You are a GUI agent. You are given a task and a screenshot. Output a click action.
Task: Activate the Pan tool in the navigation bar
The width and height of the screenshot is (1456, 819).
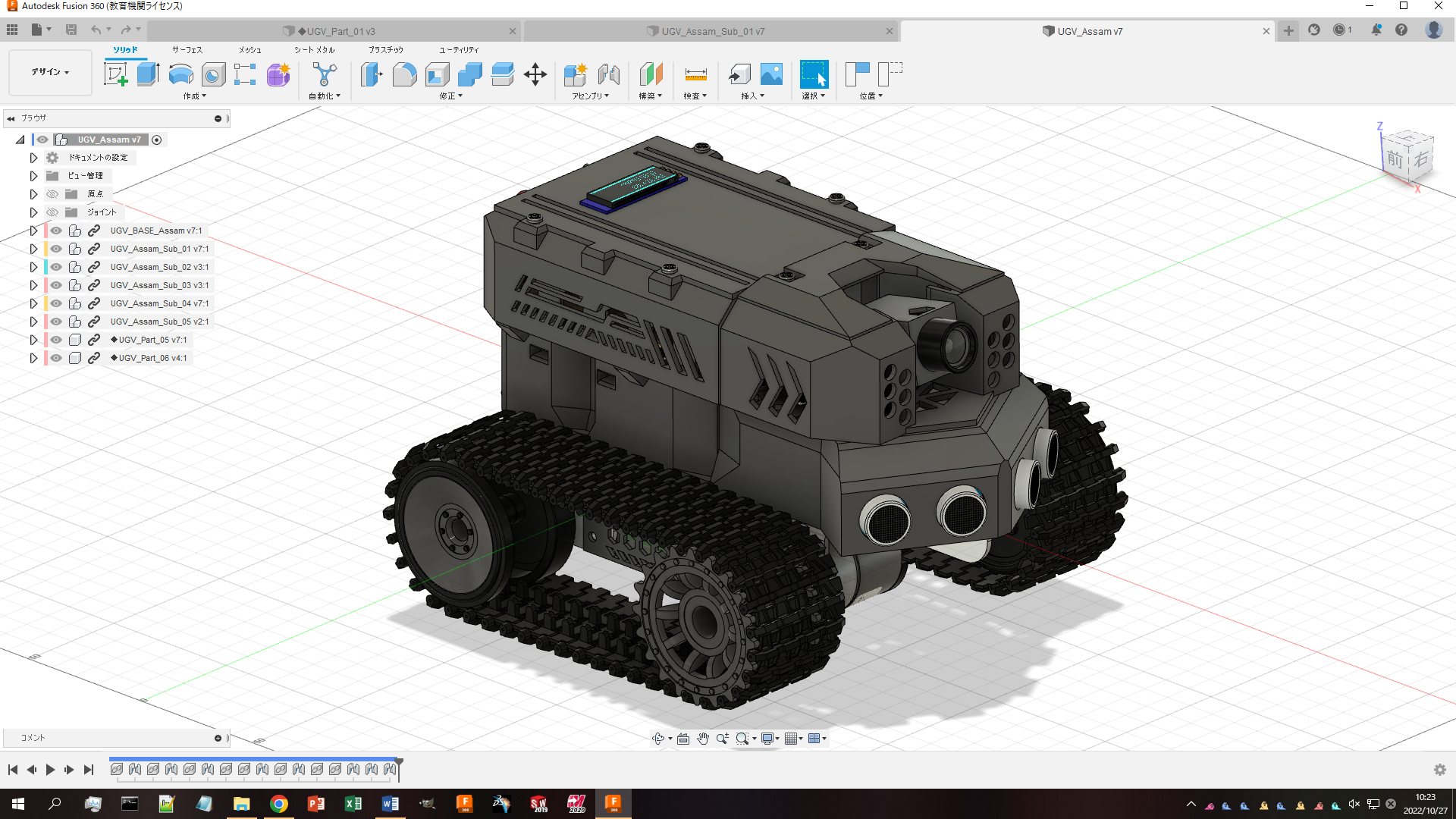[x=702, y=738]
